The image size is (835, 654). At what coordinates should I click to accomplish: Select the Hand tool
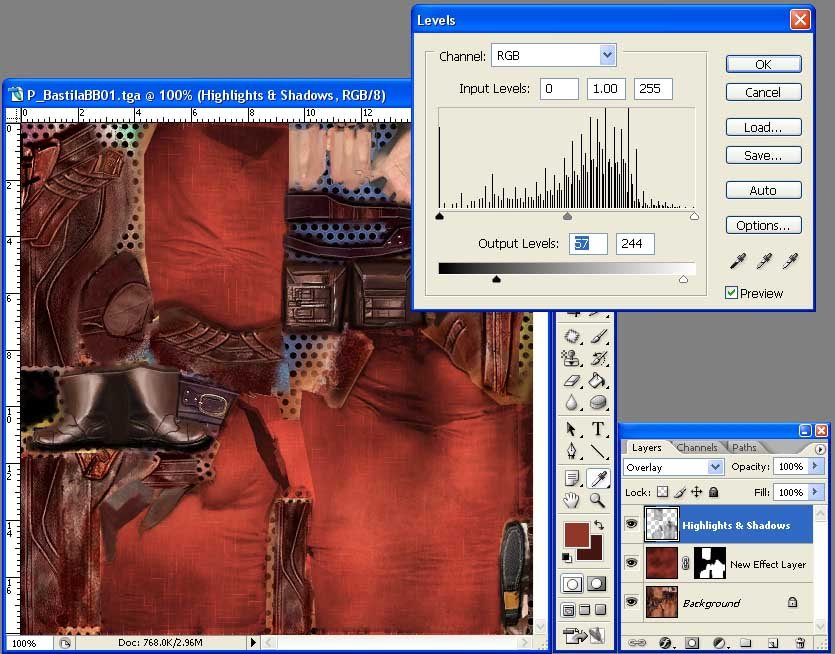(x=572, y=501)
